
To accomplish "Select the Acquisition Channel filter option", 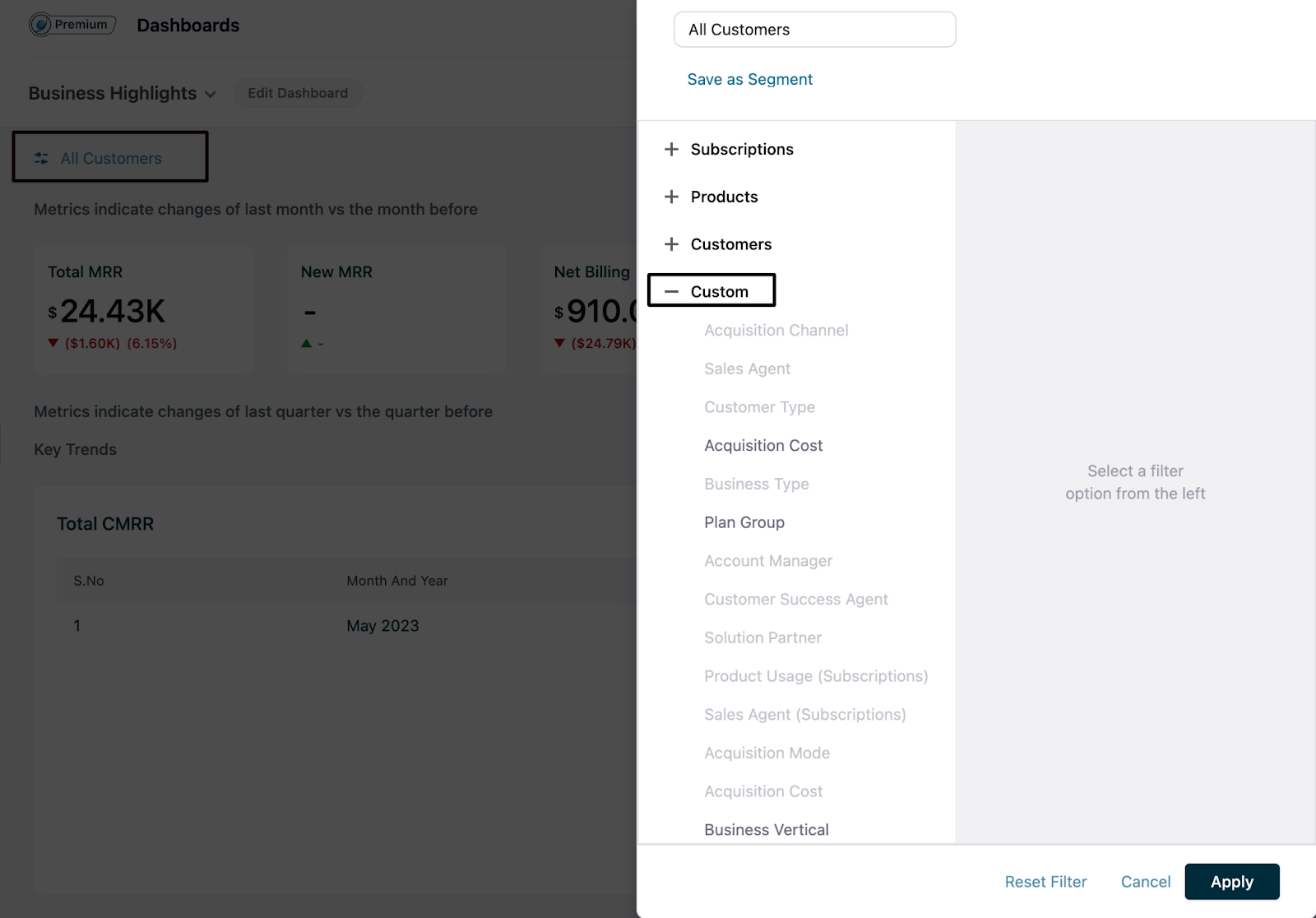I will click(776, 330).
